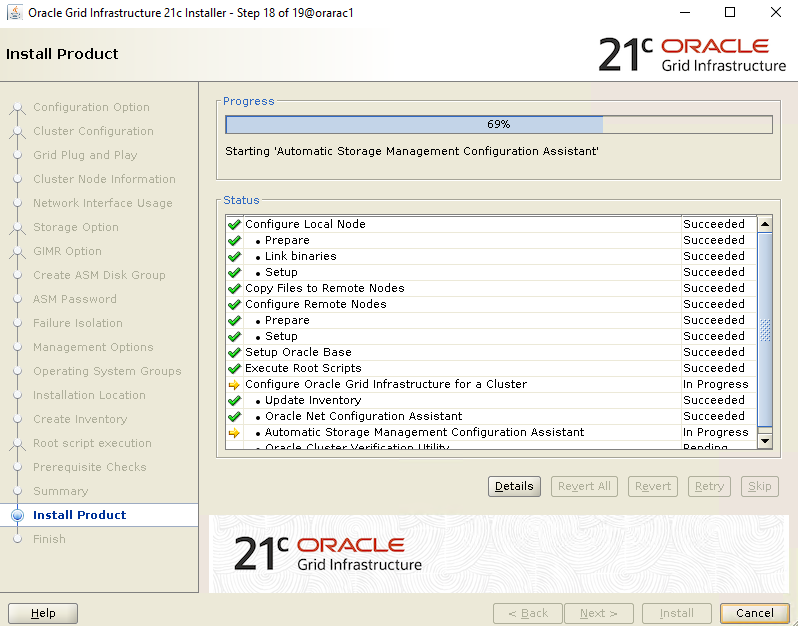Select Operating System Groups step
The image size is (798, 626).
[x=107, y=372]
